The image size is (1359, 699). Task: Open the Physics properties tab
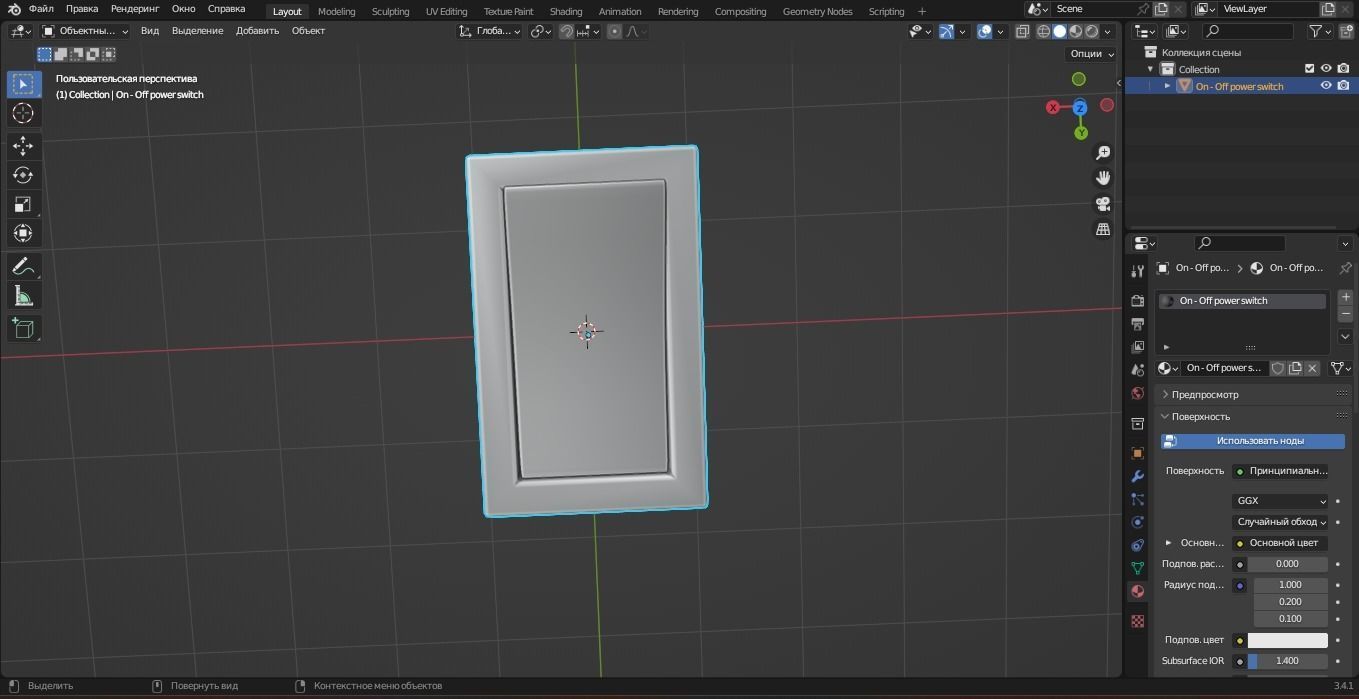1137,522
